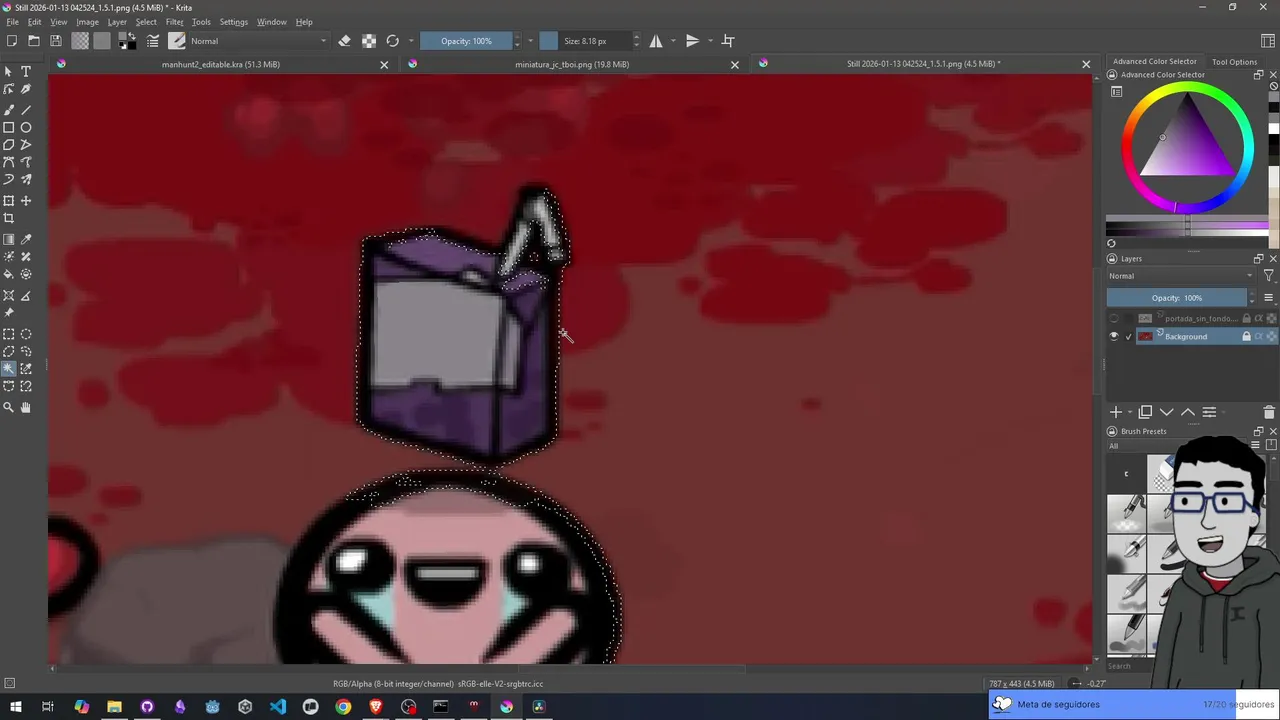Open the Settings menu
This screenshot has height=720, width=1280.
(x=233, y=22)
